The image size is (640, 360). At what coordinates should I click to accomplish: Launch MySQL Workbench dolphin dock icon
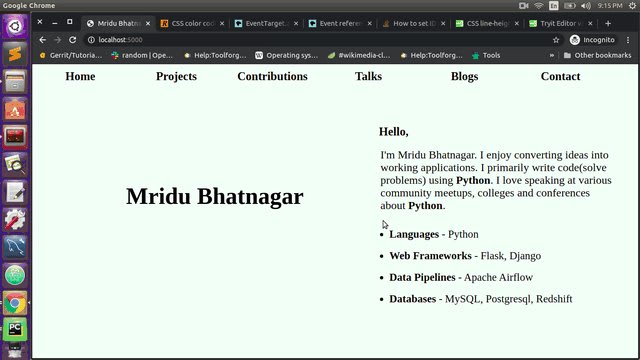coord(15,247)
